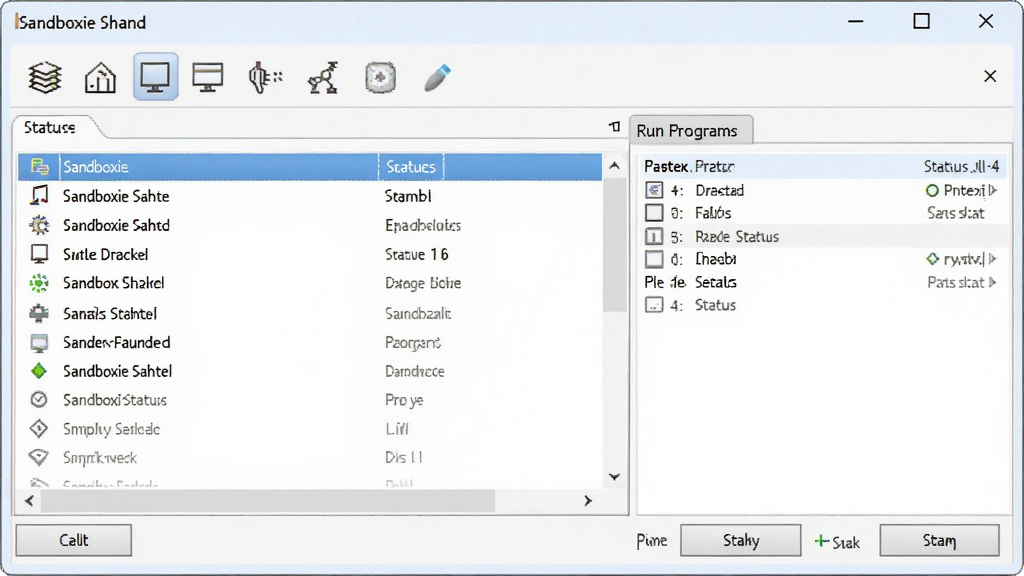Toggle the checkbox for Raede Status
Viewport: 1024px width, 576px height.
pos(654,236)
